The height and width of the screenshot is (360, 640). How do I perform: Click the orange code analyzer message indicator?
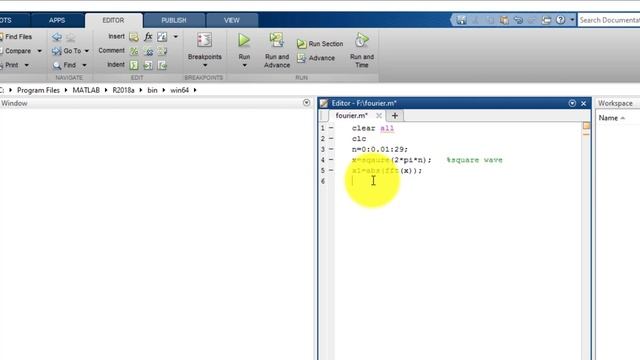587,126
